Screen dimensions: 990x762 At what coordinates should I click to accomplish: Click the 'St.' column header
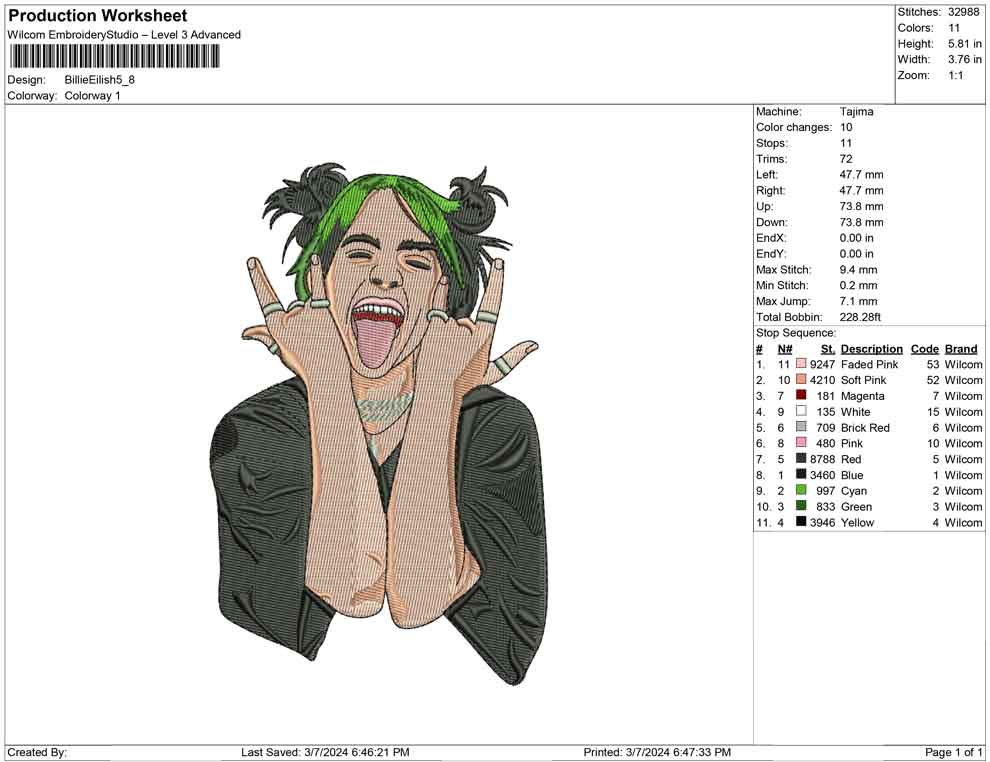point(828,349)
